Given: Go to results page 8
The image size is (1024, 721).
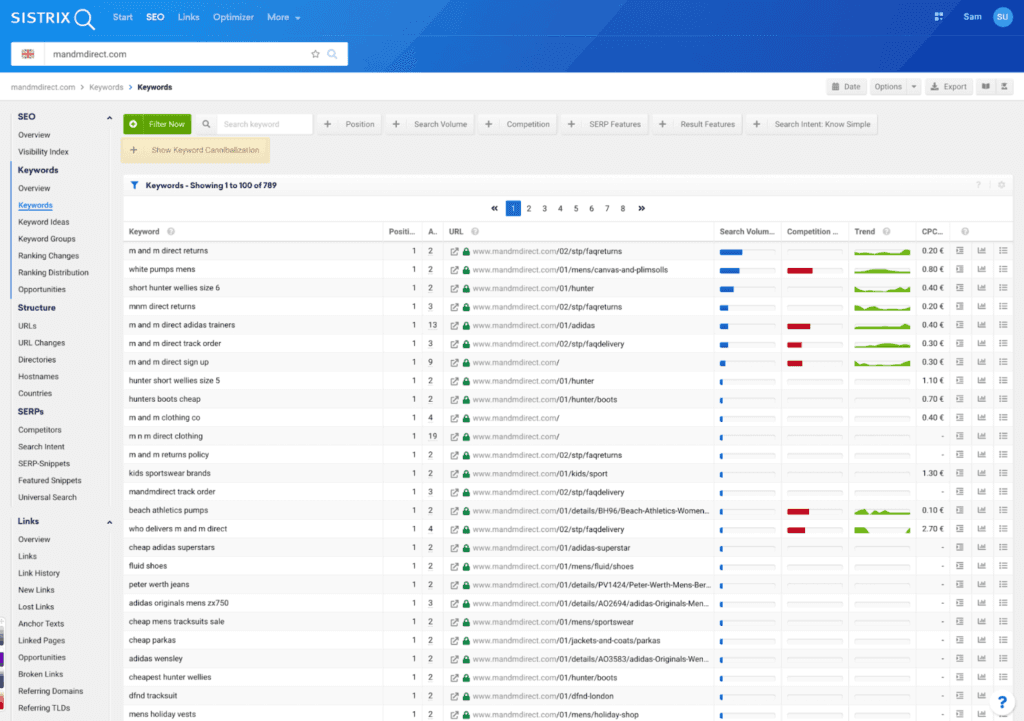Looking at the screenshot, I should (x=623, y=209).
